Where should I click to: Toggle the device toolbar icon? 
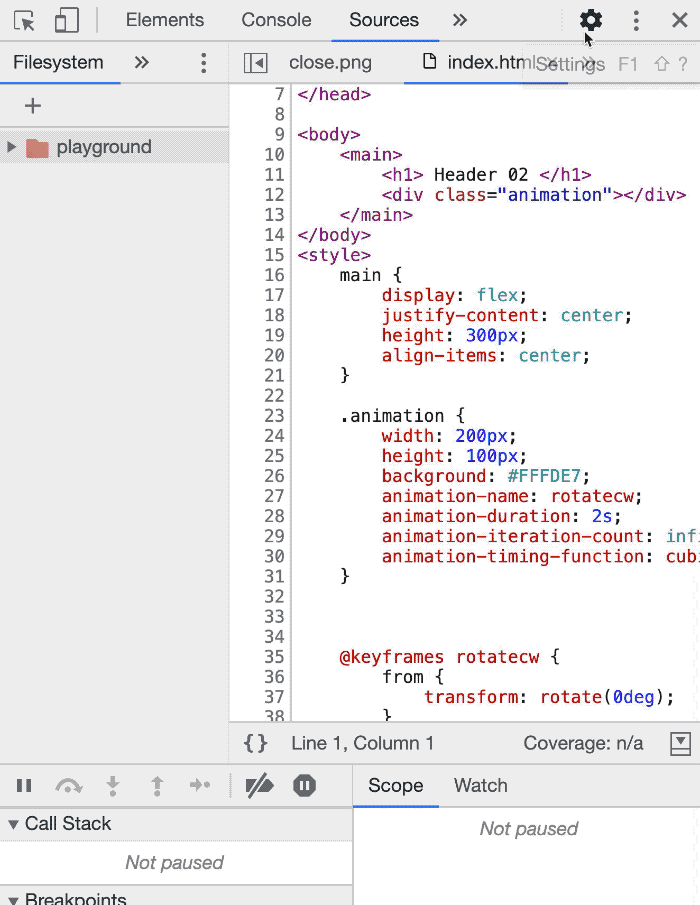[66, 20]
